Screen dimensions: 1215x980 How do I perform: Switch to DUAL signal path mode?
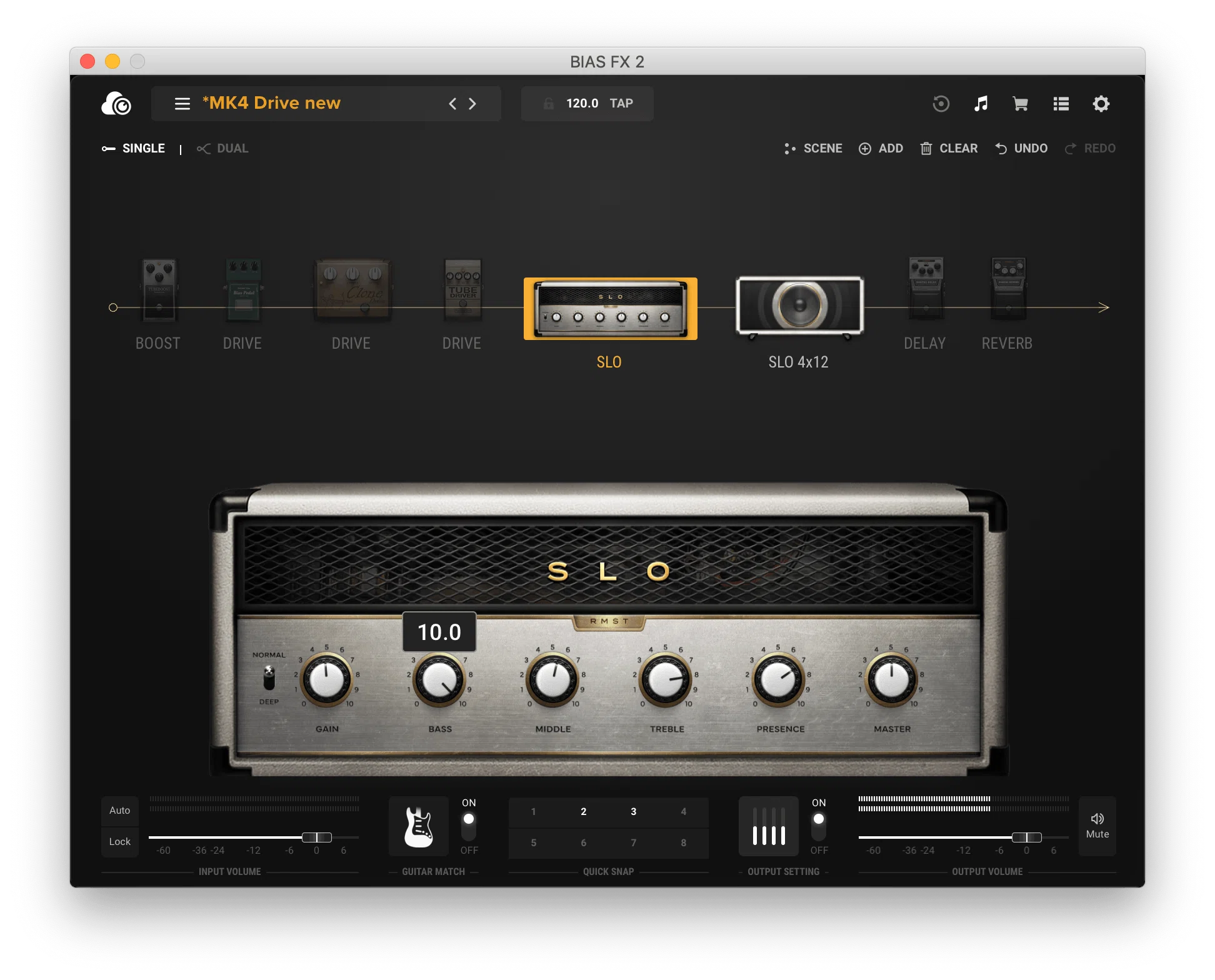[222, 148]
